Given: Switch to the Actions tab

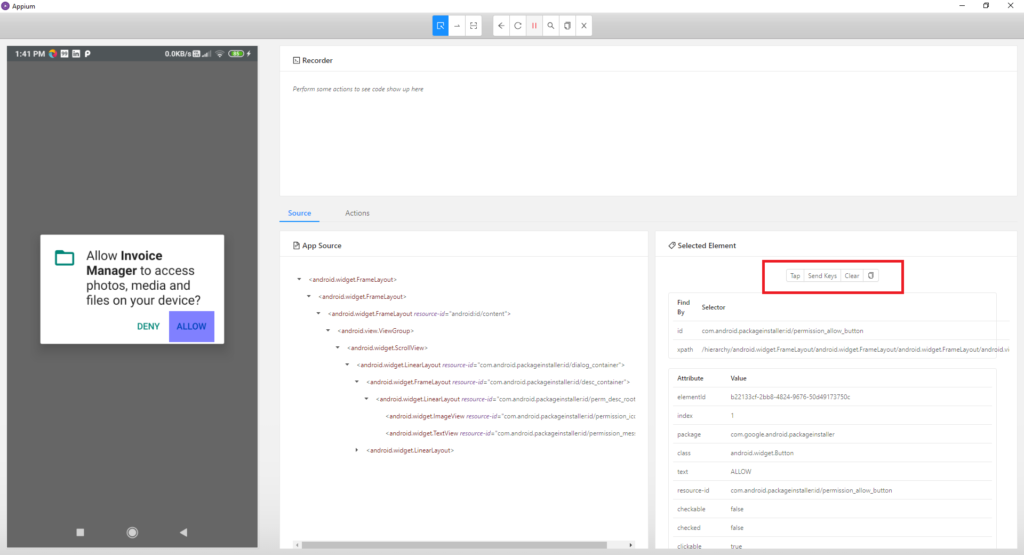Looking at the screenshot, I should [x=357, y=213].
